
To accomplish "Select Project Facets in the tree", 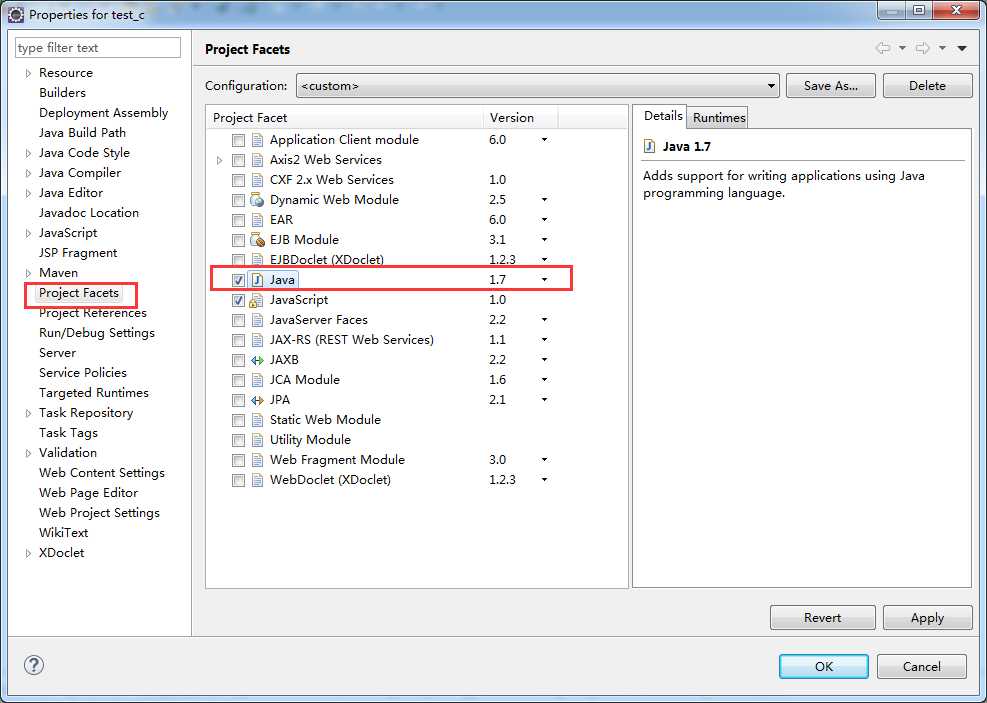I will [x=79, y=293].
